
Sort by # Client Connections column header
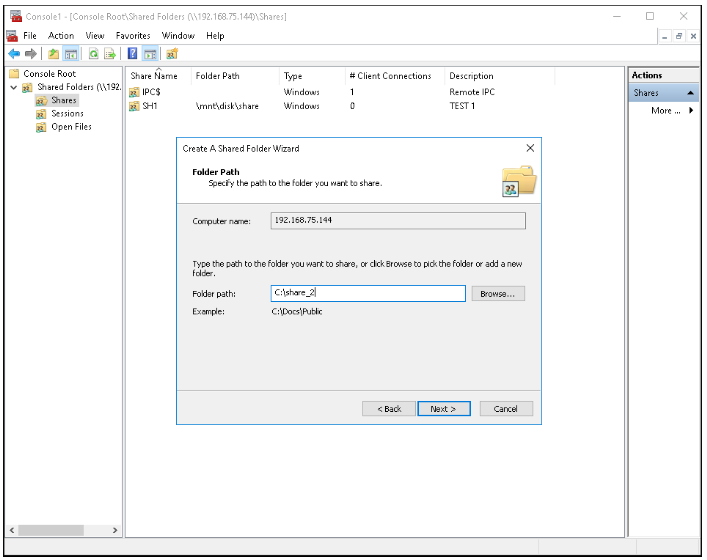390,76
